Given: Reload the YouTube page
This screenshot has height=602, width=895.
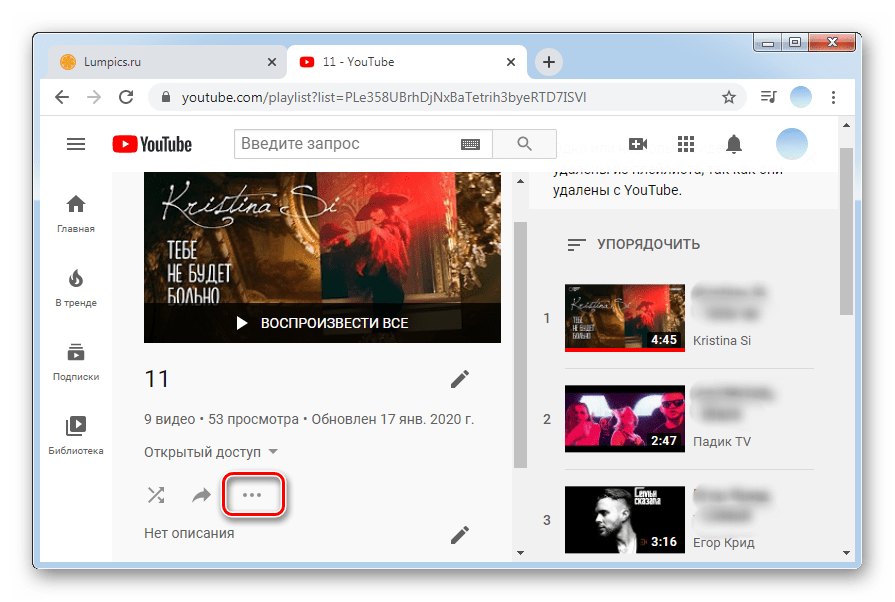Looking at the screenshot, I should (x=126, y=97).
